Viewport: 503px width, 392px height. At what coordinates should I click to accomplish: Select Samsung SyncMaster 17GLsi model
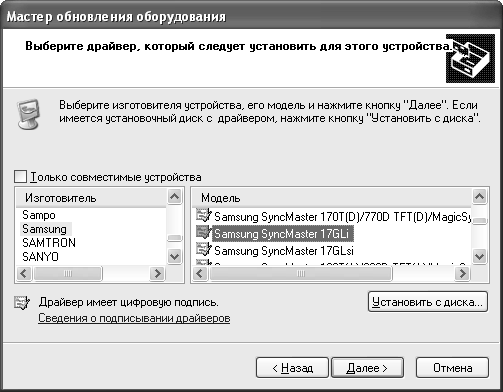(284, 251)
